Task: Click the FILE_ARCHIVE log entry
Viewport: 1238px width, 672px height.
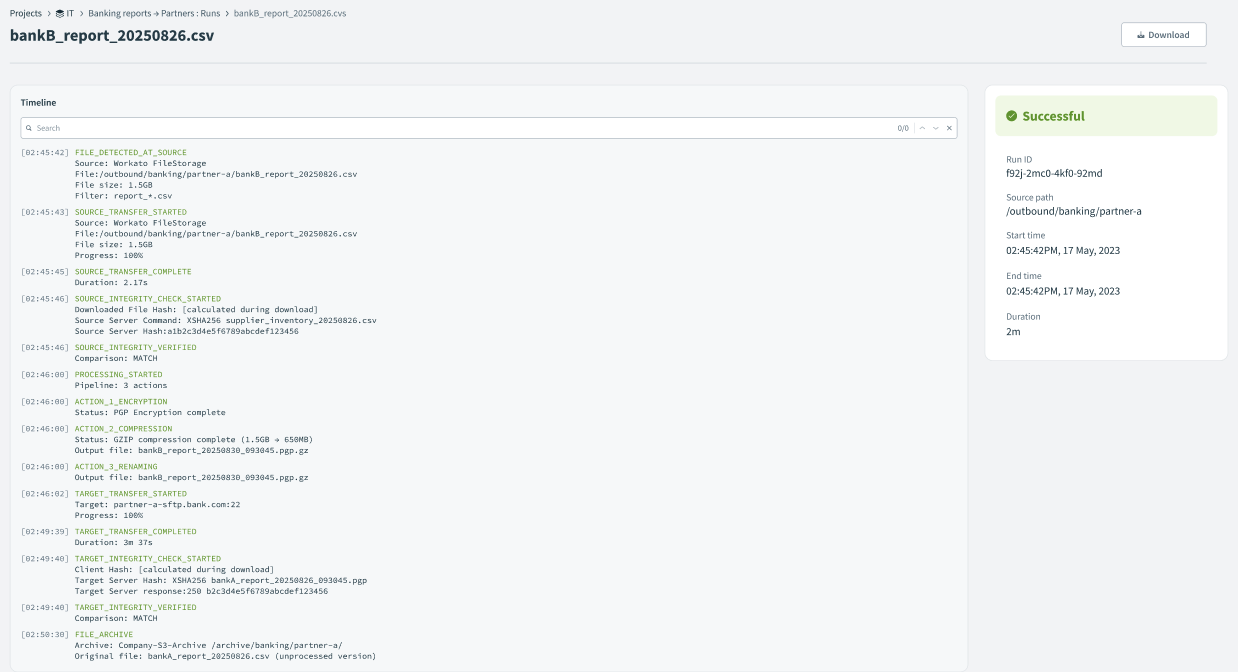Action: pyautogui.click(x=103, y=635)
